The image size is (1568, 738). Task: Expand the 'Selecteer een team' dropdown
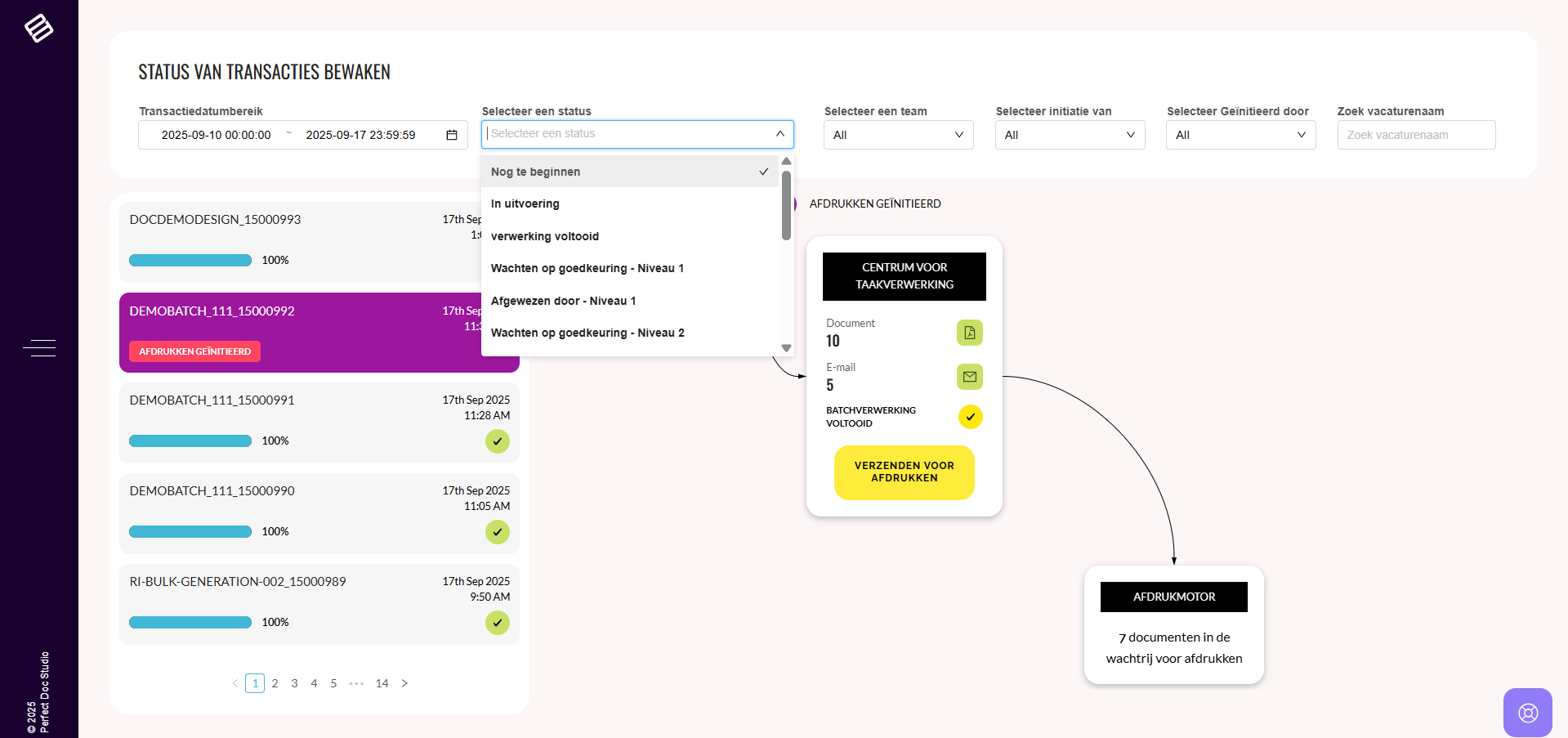click(x=898, y=135)
